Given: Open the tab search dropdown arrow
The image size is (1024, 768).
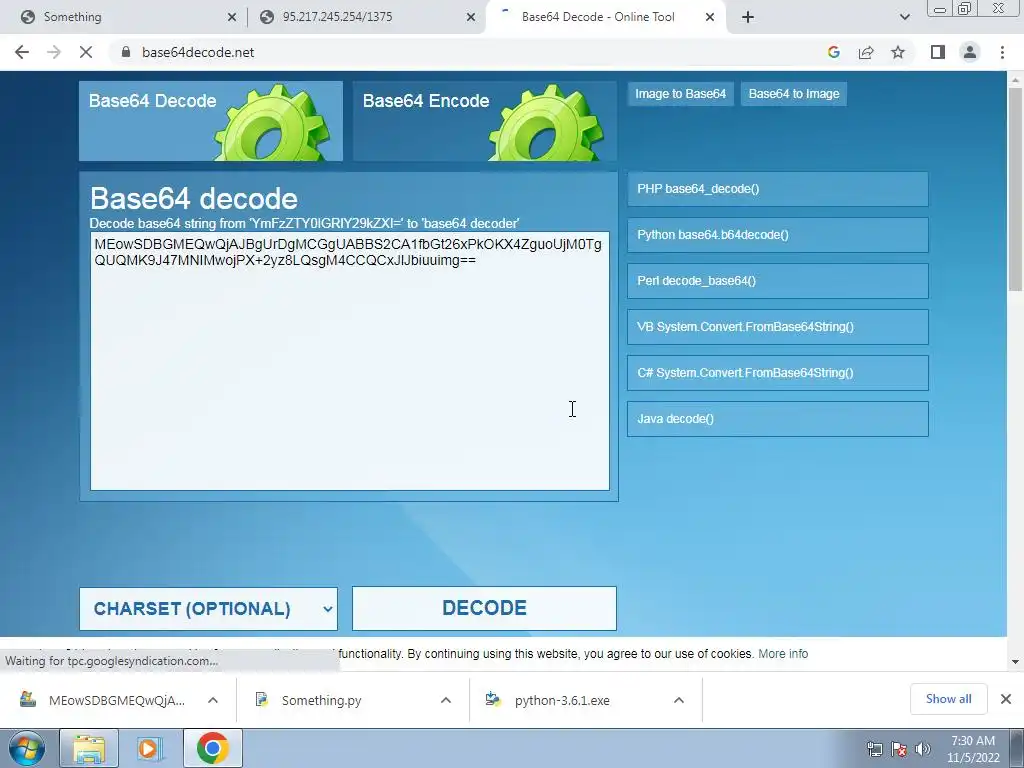Looking at the screenshot, I should 904,17.
